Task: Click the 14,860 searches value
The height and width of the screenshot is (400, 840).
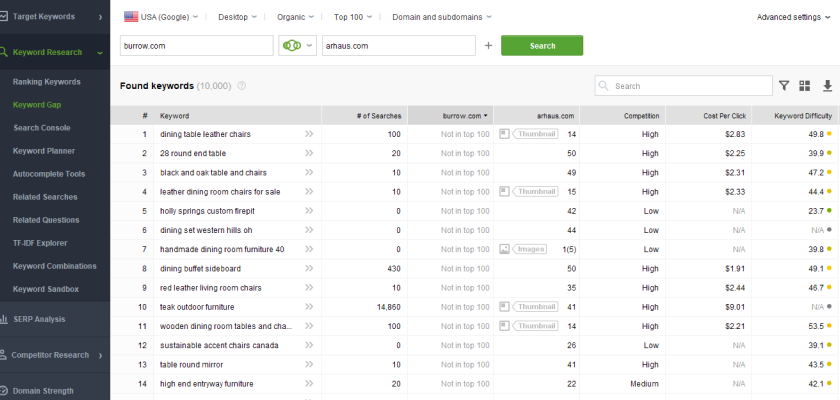Action: coord(389,307)
